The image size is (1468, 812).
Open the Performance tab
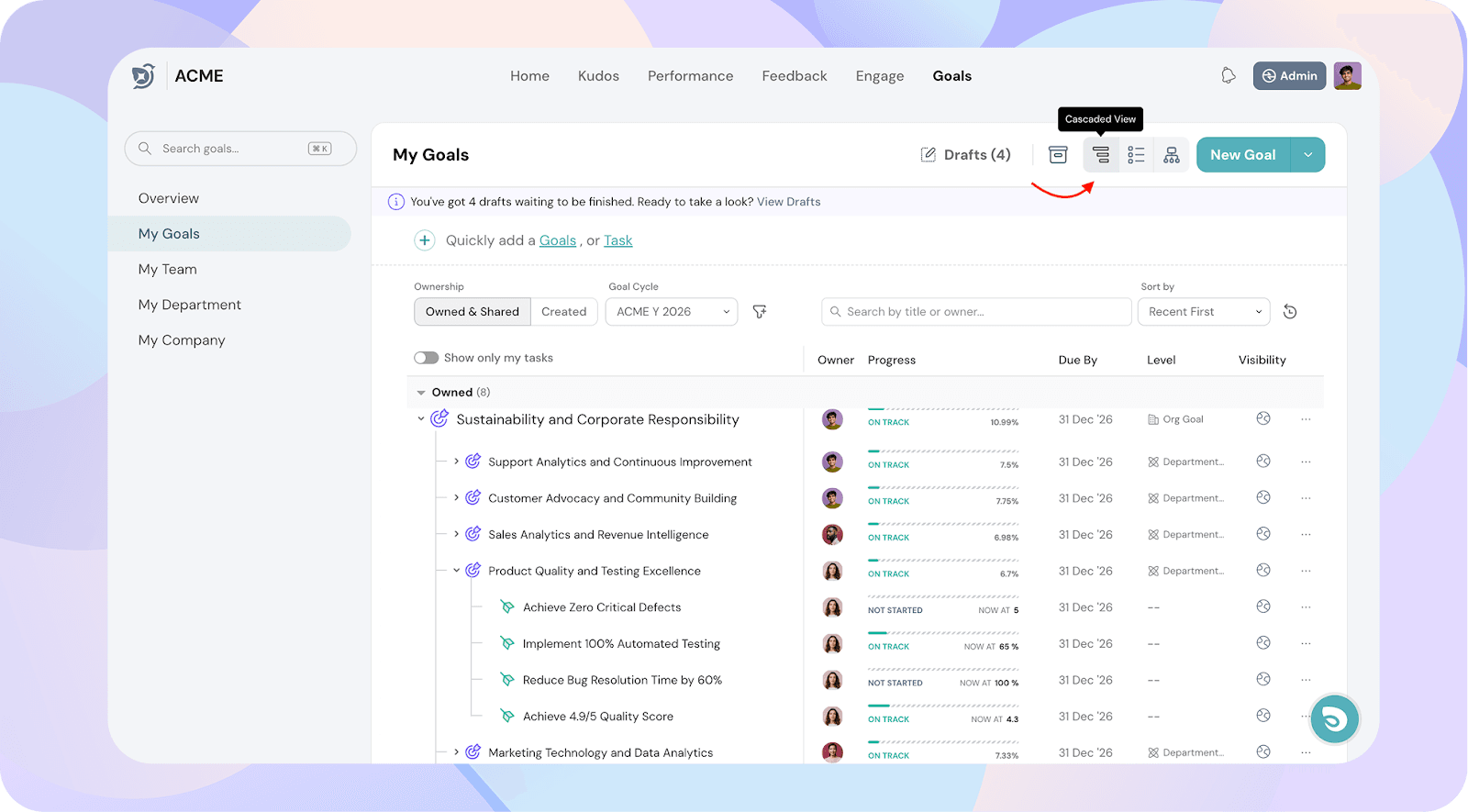point(690,76)
